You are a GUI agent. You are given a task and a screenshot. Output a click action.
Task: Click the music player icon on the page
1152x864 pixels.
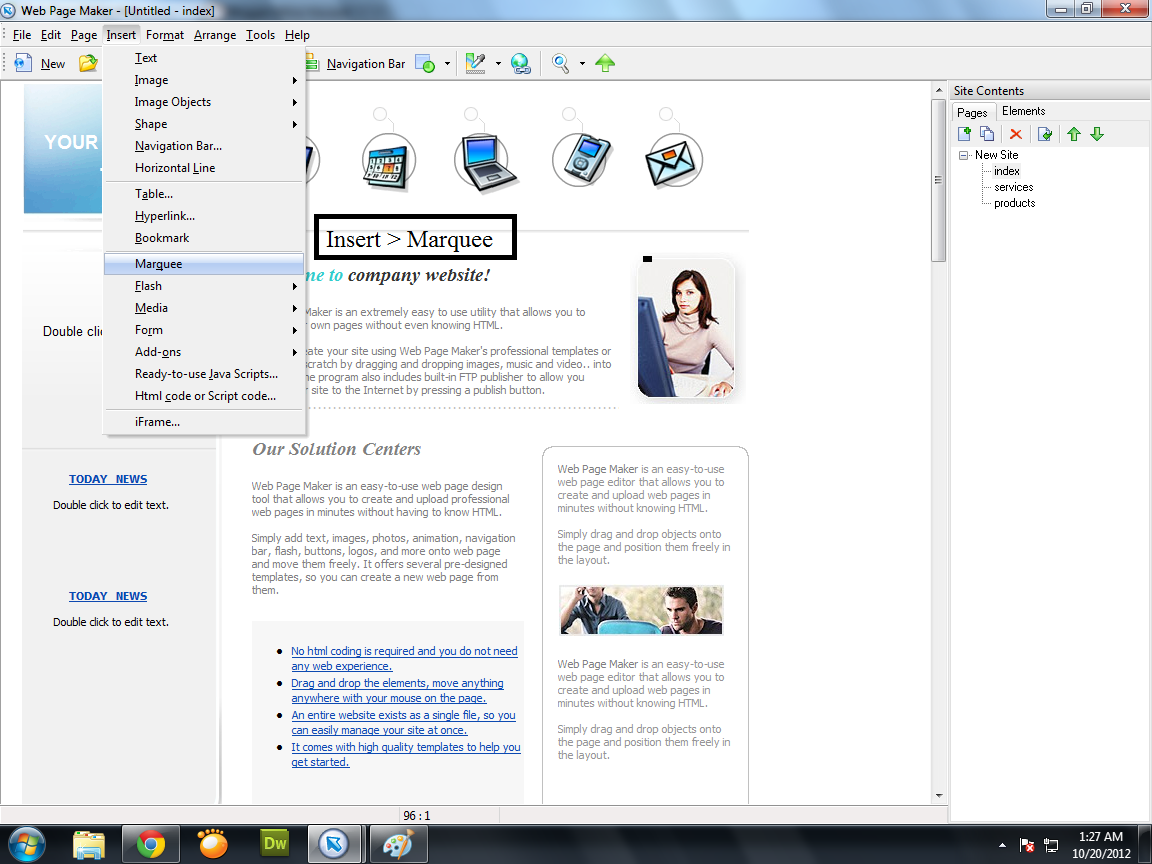click(582, 159)
